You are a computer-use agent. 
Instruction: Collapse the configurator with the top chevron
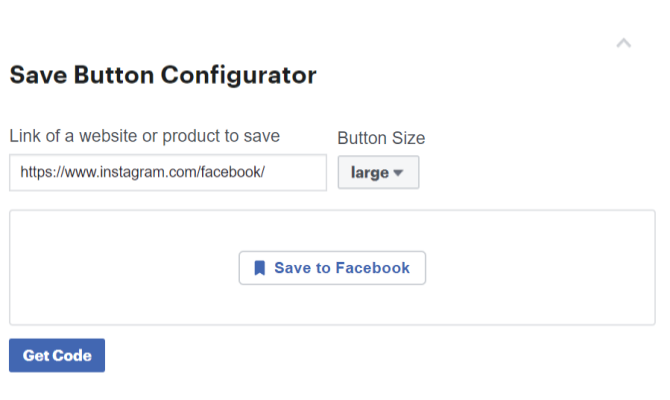tap(624, 43)
